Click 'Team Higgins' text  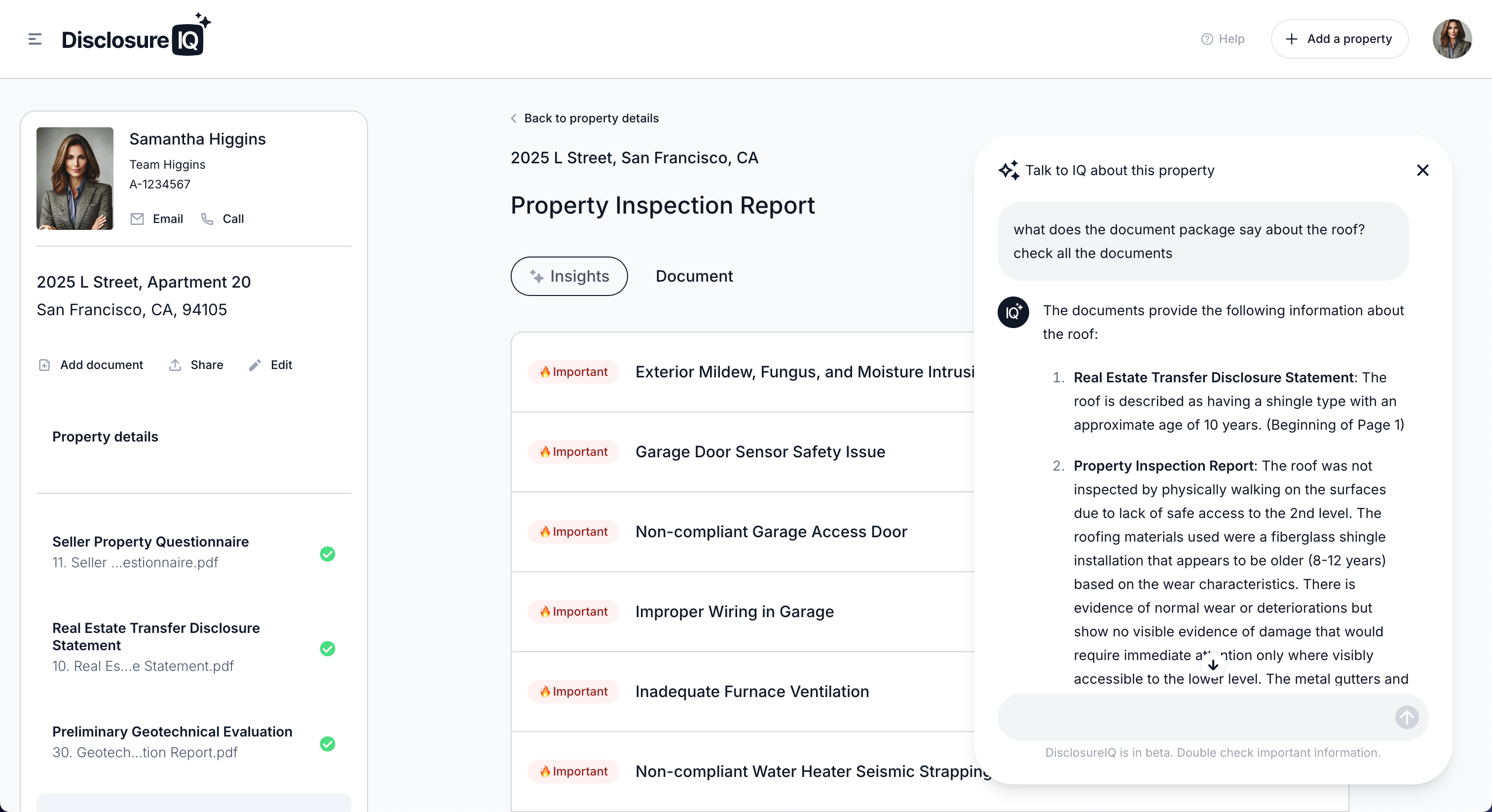(167, 164)
